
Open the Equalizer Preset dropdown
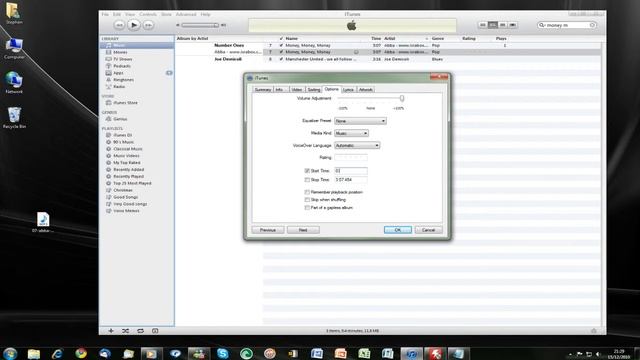[360, 121]
